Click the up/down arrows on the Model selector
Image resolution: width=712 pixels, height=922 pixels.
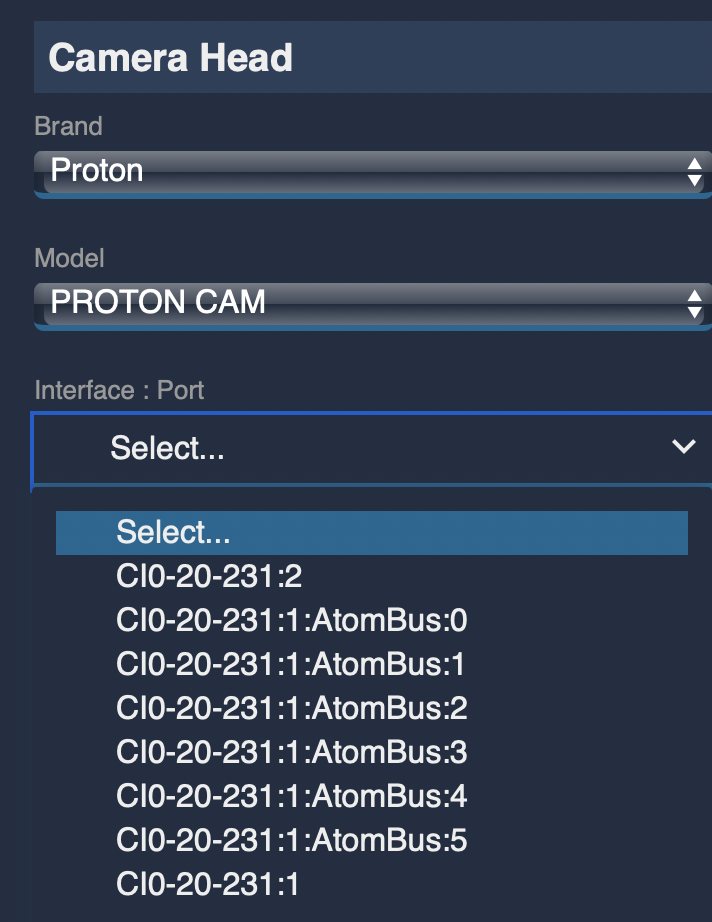(x=695, y=303)
